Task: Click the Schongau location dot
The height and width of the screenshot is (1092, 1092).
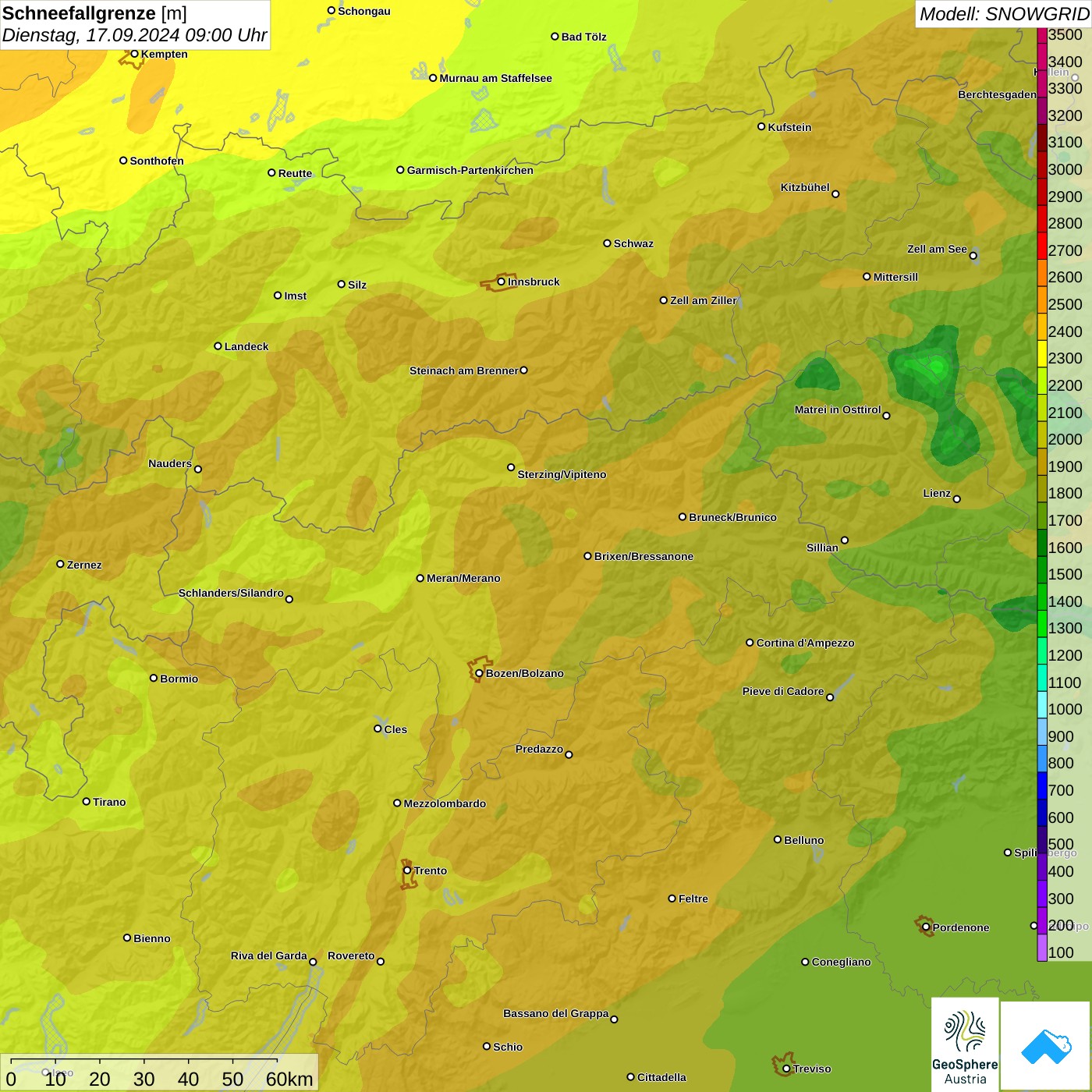Action: point(331,10)
